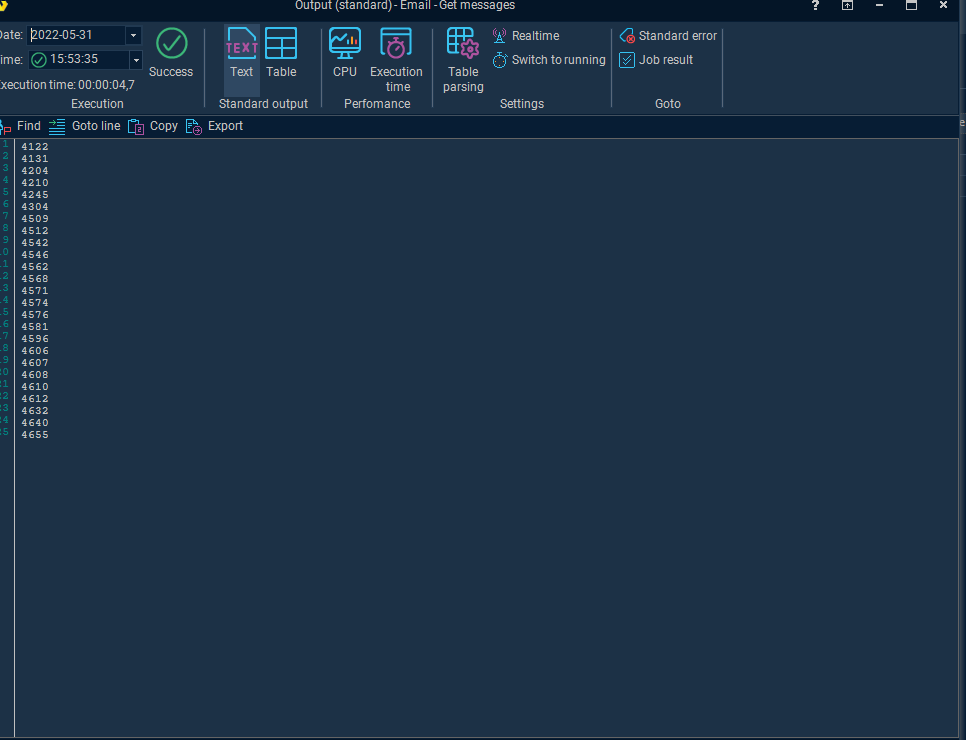The width and height of the screenshot is (966, 740).
Task: Go to Standard error output
Action: point(668,36)
